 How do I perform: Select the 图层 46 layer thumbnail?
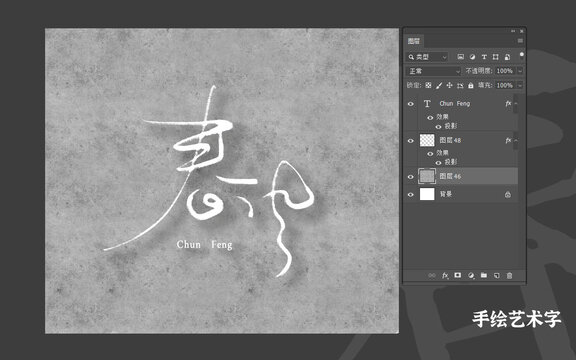(x=427, y=176)
